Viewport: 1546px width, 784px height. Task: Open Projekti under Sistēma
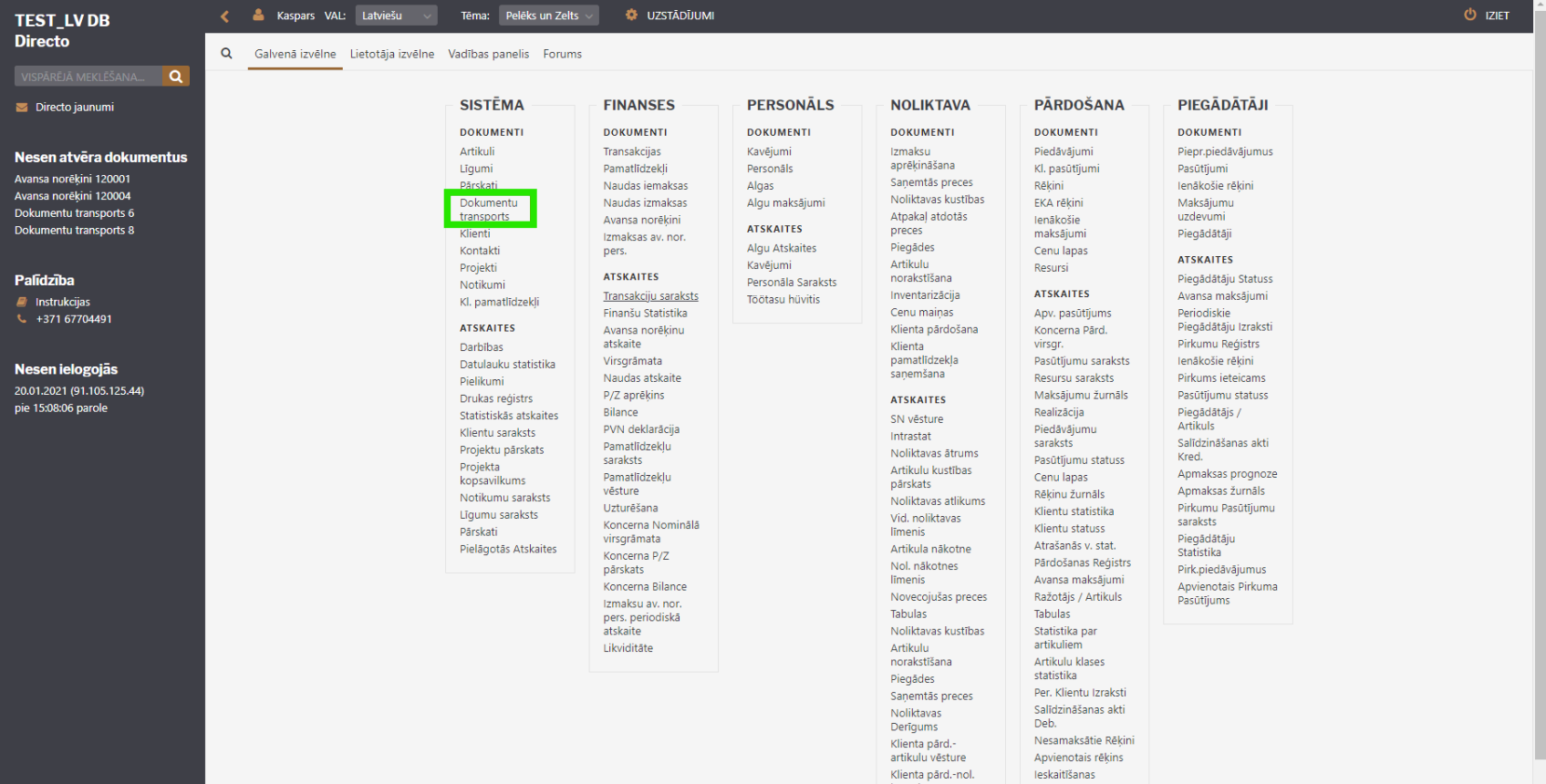(478, 268)
